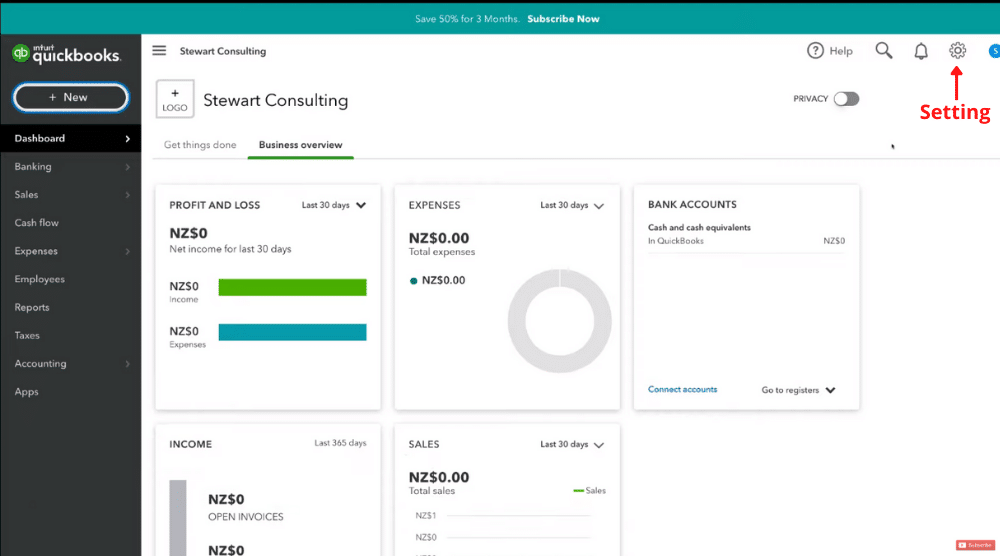Image resolution: width=1000 pixels, height=556 pixels.
Task: Click the grey expenses donut chart
Action: (559, 321)
